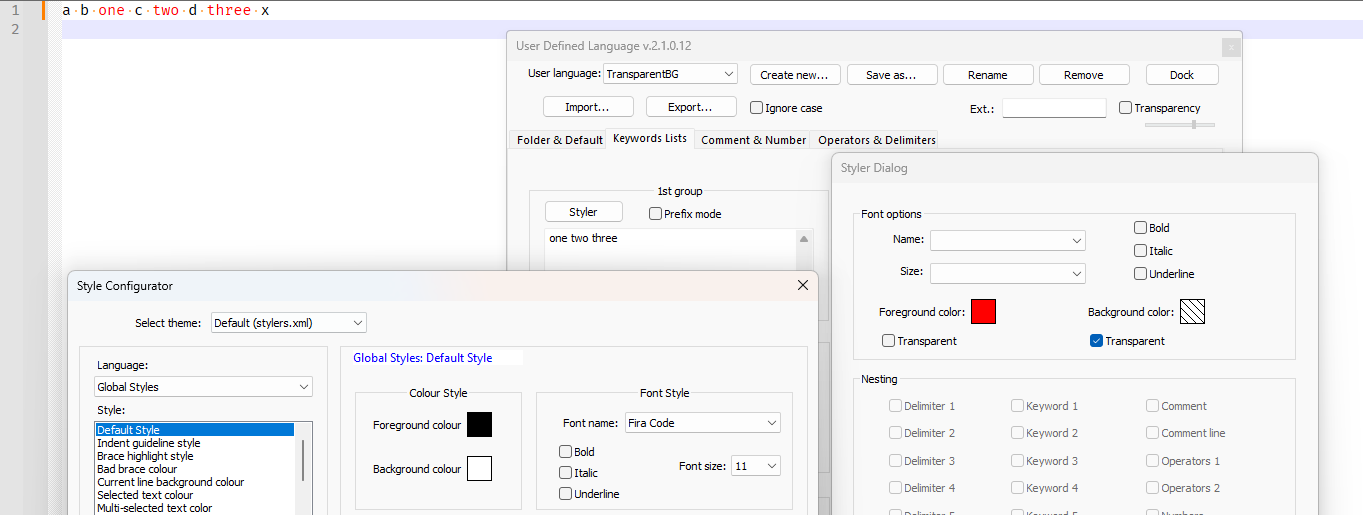Open the Font name dropdown Fira Code

pos(702,423)
